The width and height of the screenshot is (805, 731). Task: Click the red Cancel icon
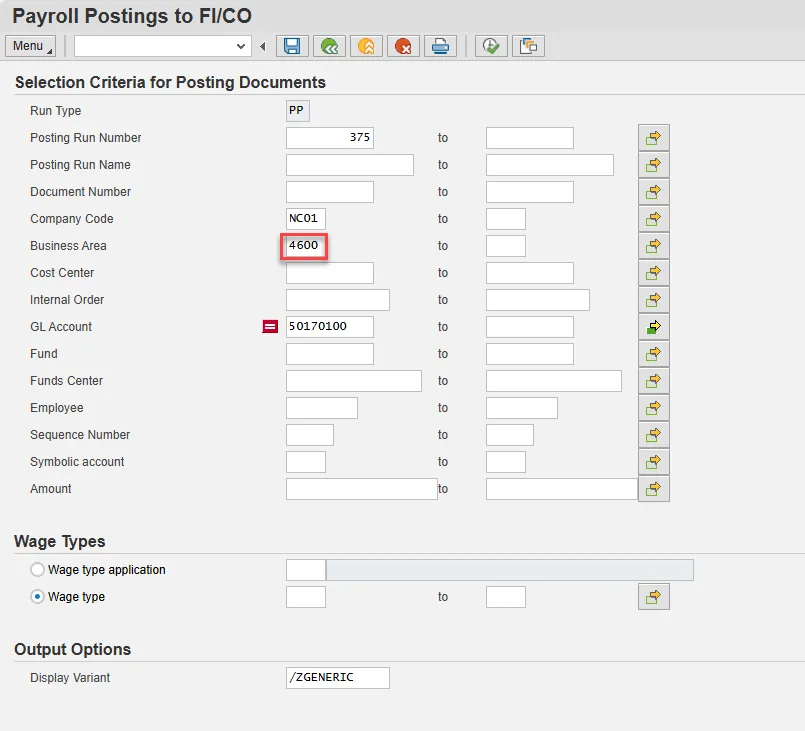point(403,46)
